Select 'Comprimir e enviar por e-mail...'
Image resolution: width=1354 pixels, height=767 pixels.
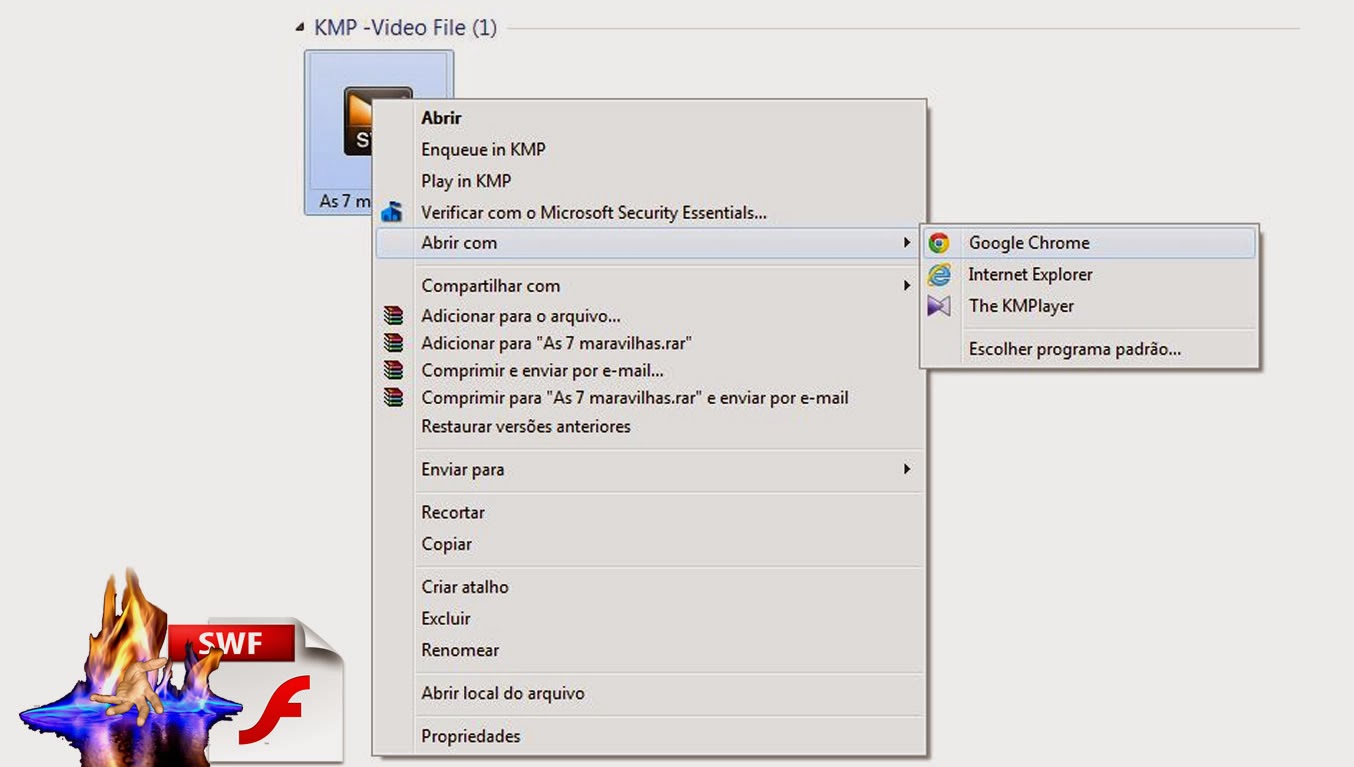[542, 370]
